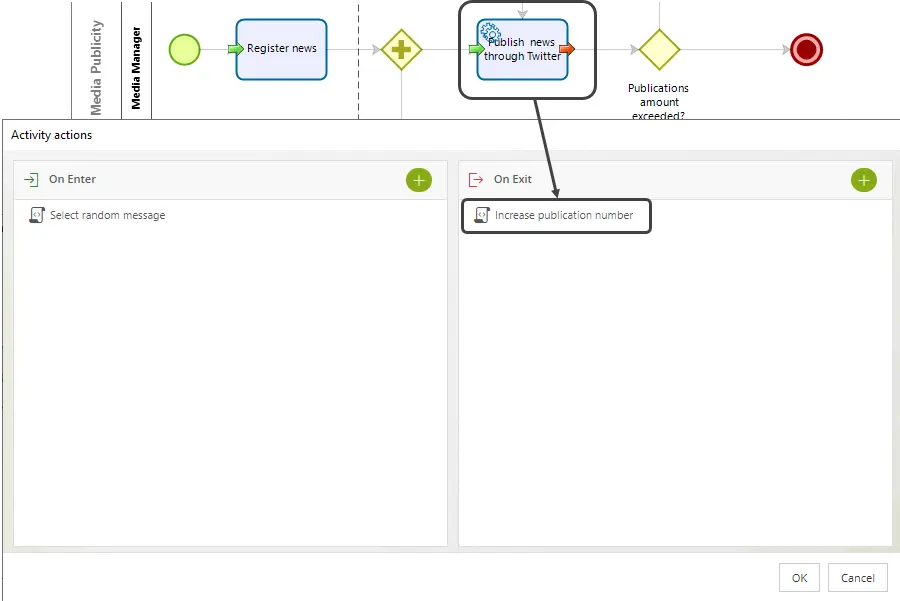The width and height of the screenshot is (900, 601).
Task: Click the Activity actions dialog title
Action: tap(52, 135)
